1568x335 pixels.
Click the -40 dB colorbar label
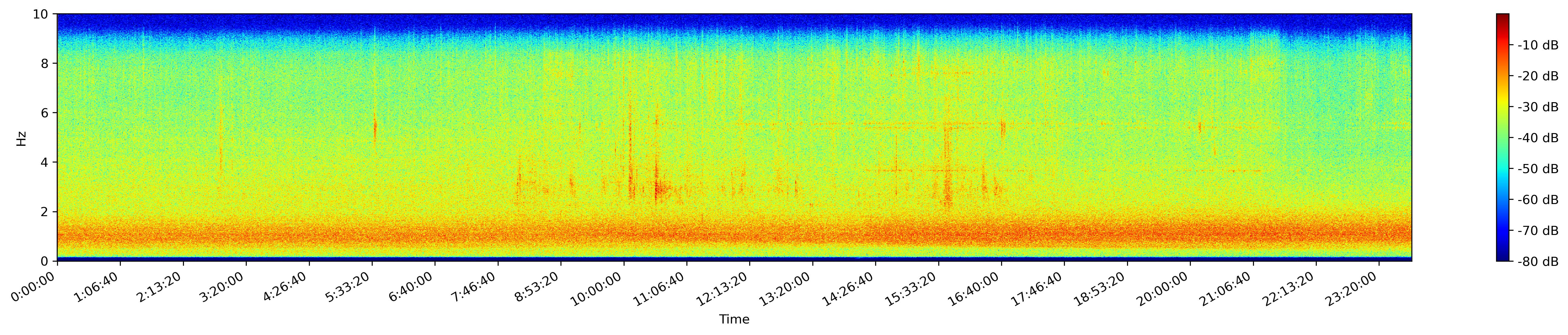(x=1538, y=138)
